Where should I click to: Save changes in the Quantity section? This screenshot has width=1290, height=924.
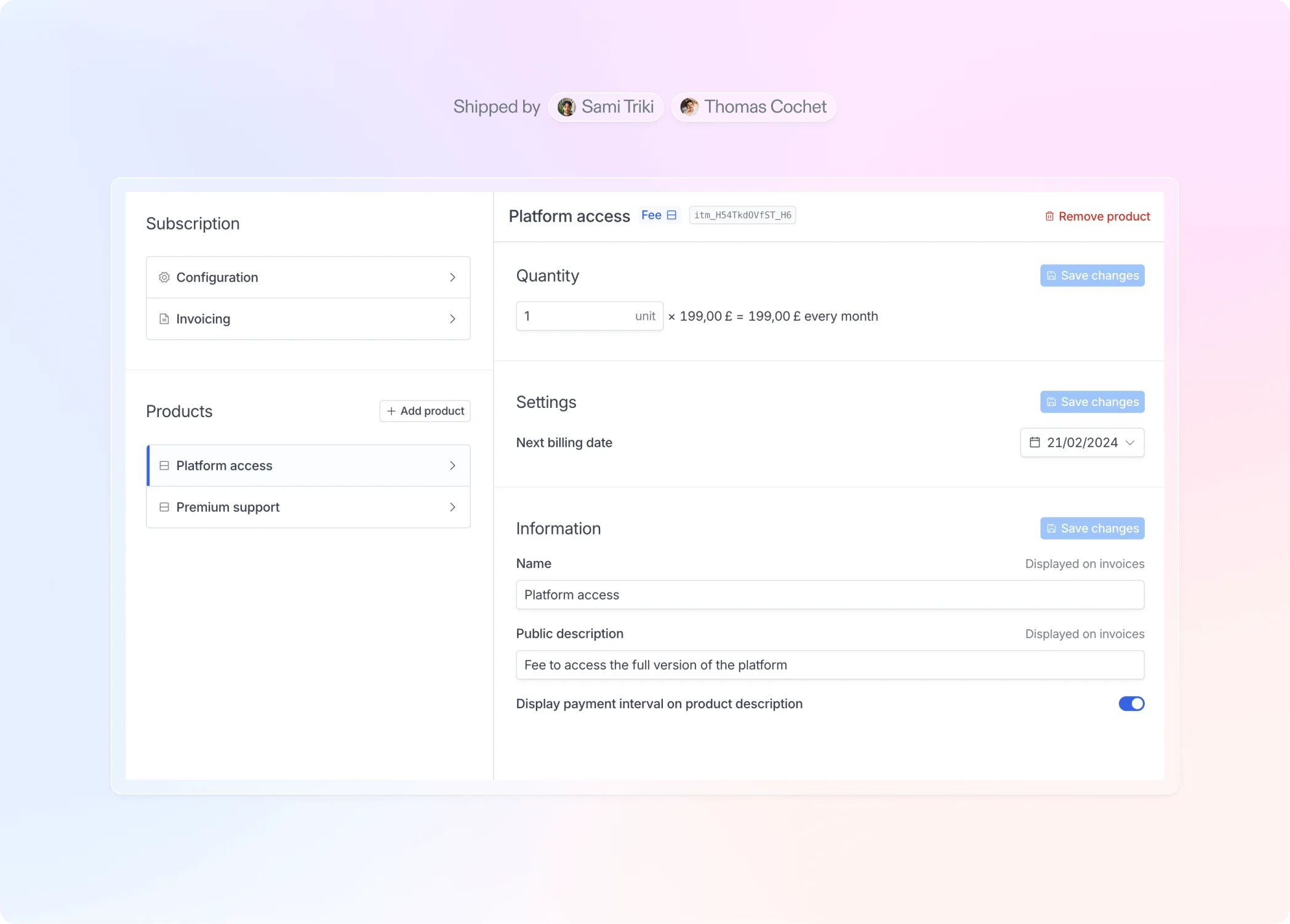point(1092,276)
